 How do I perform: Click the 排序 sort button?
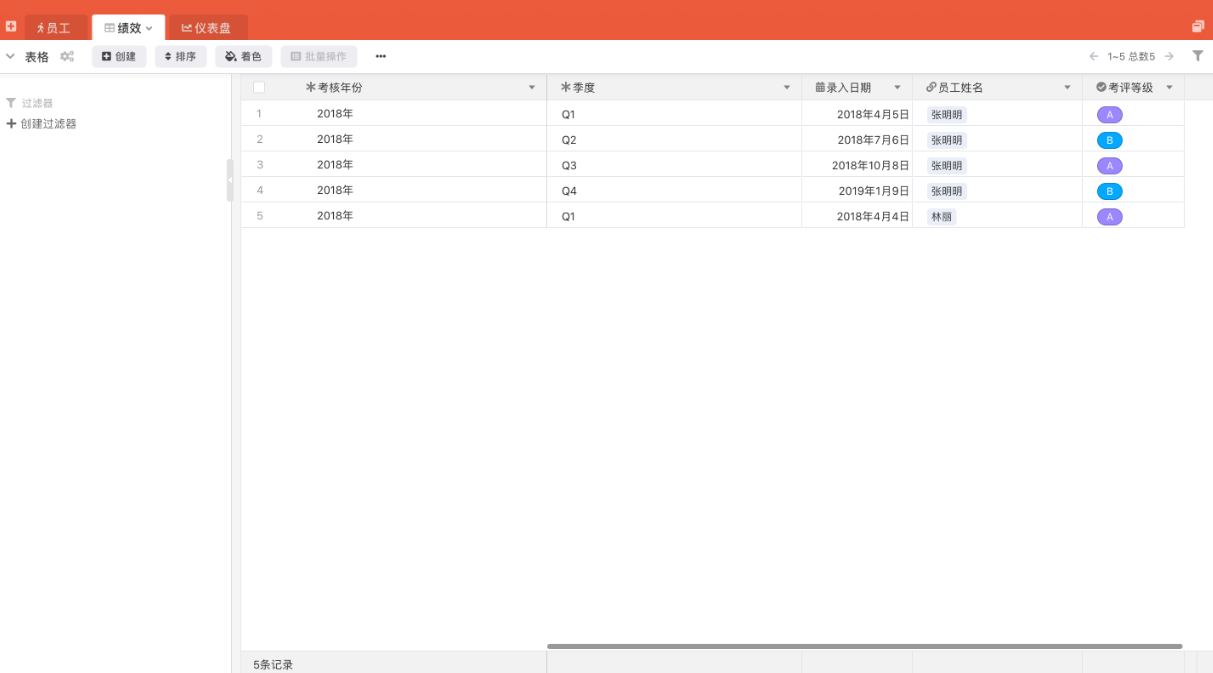pos(180,57)
